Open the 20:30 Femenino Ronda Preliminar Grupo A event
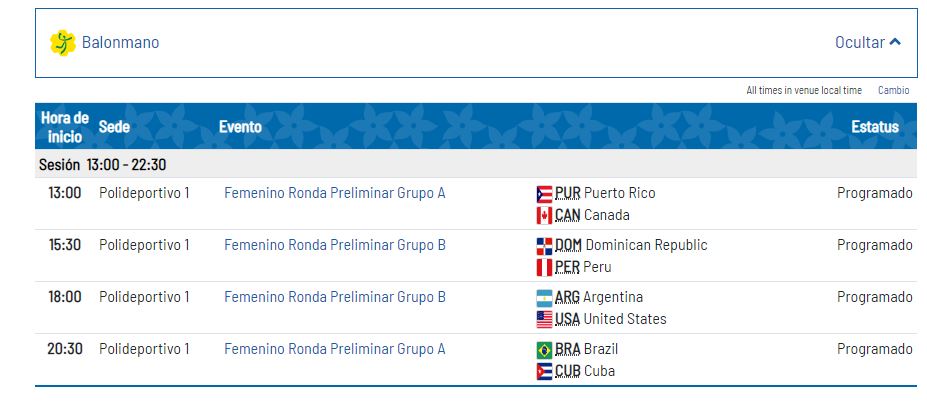Image resolution: width=927 pixels, height=408 pixels. point(334,349)
